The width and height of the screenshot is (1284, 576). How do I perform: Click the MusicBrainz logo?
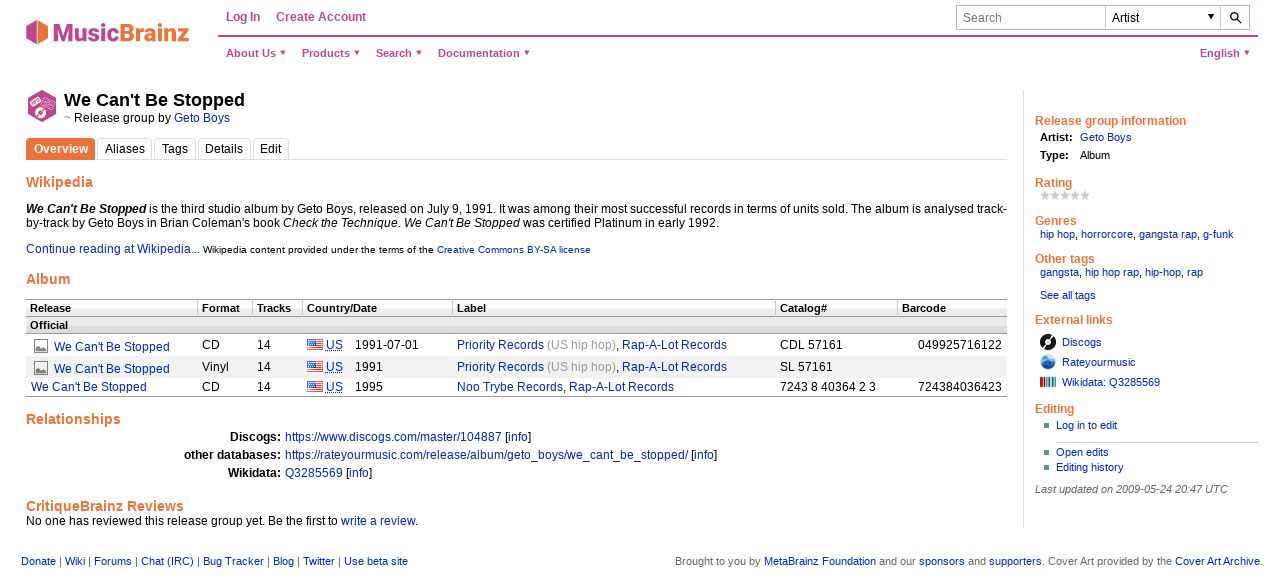tap(107, 32)
